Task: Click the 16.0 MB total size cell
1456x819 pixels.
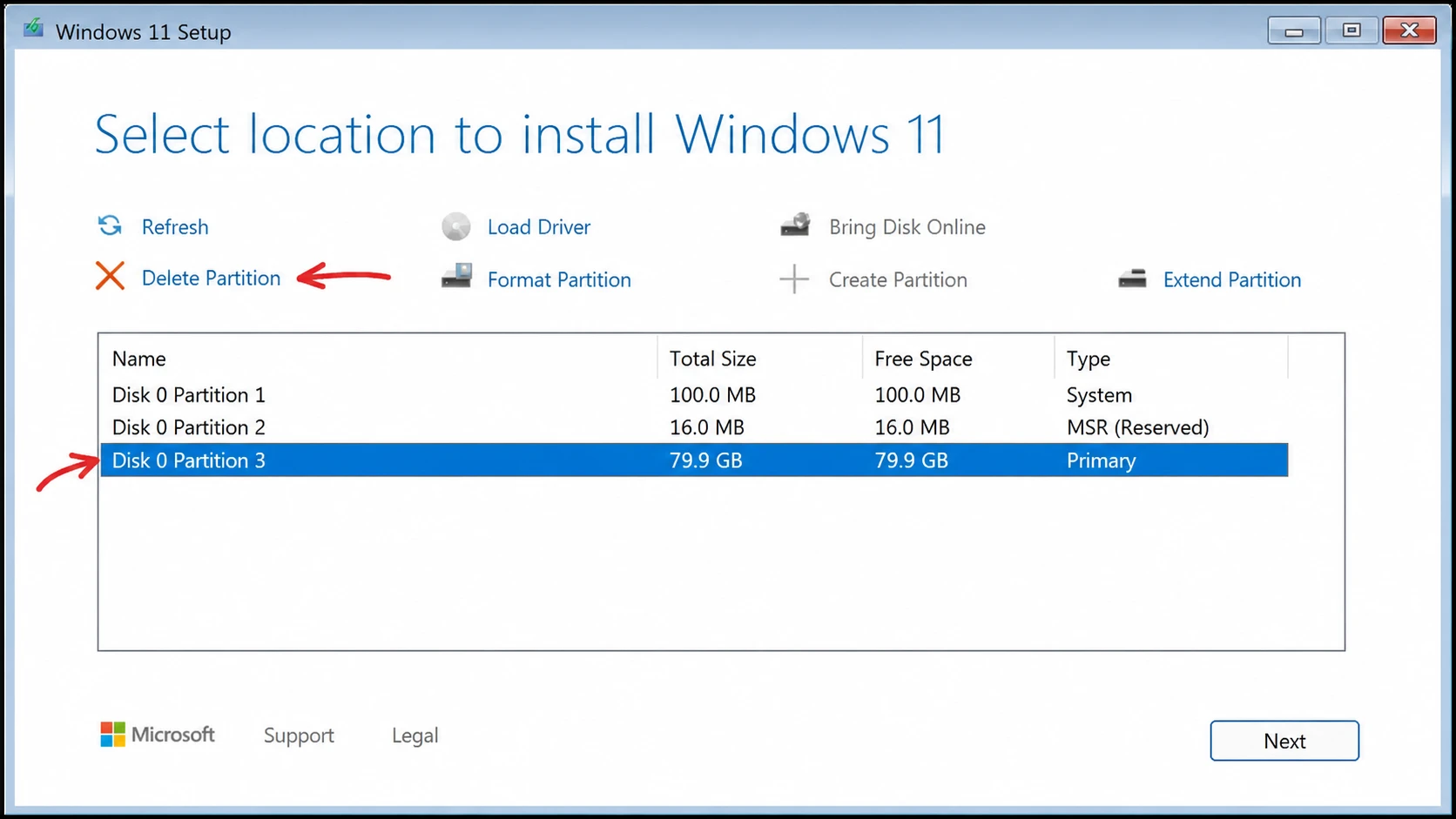Action: click(706, 427)
